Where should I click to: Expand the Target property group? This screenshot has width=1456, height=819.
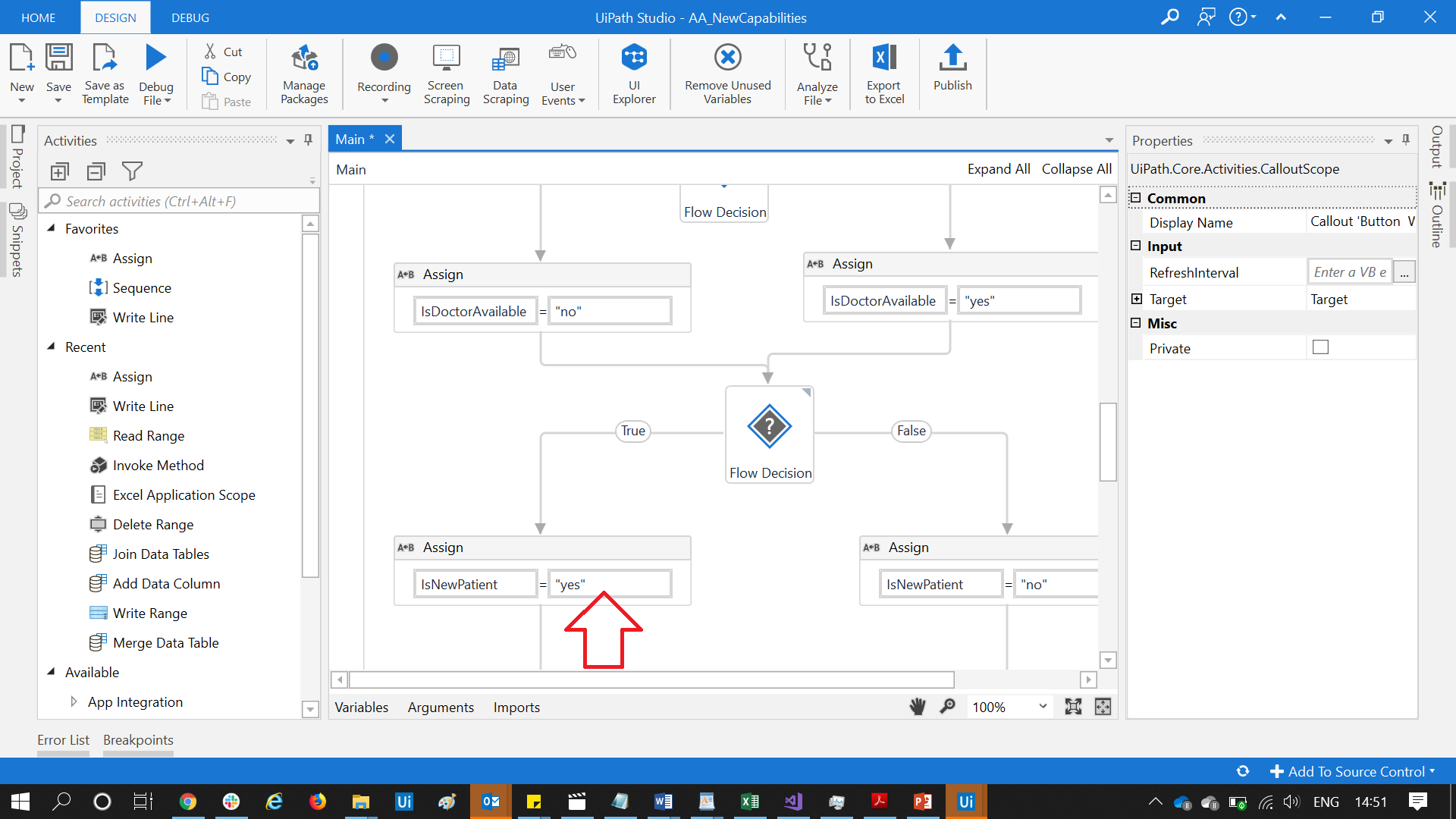click(1136, 299)
